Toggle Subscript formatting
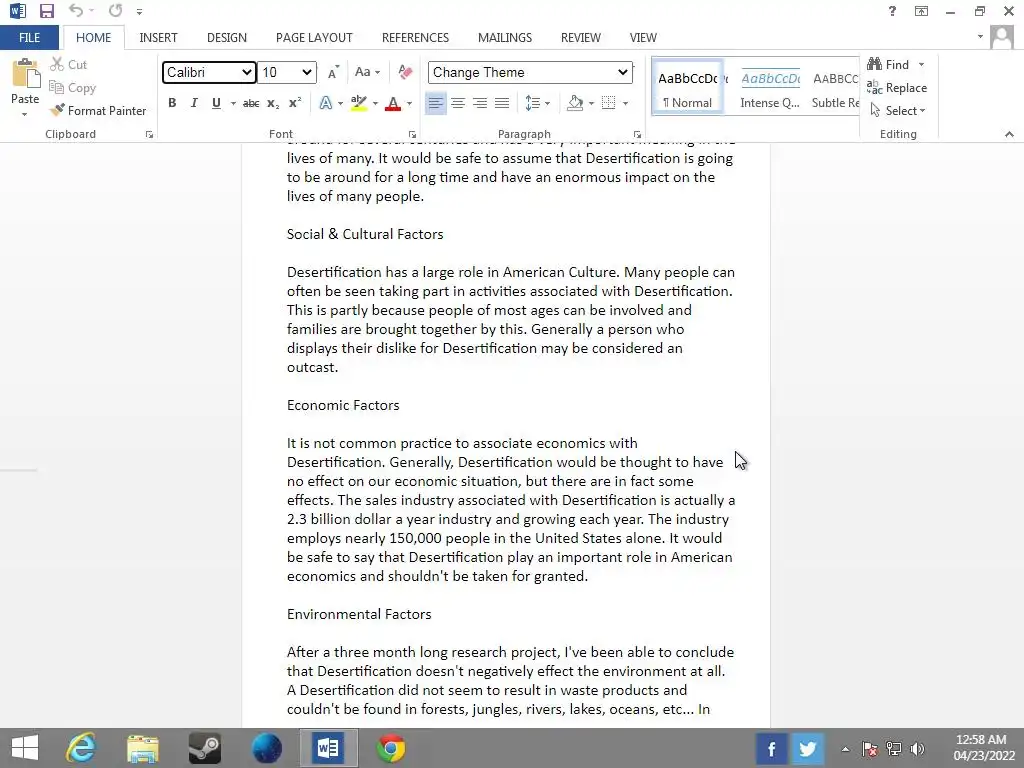The height and width of the screenshot is (768, 1024). (273, 103)
